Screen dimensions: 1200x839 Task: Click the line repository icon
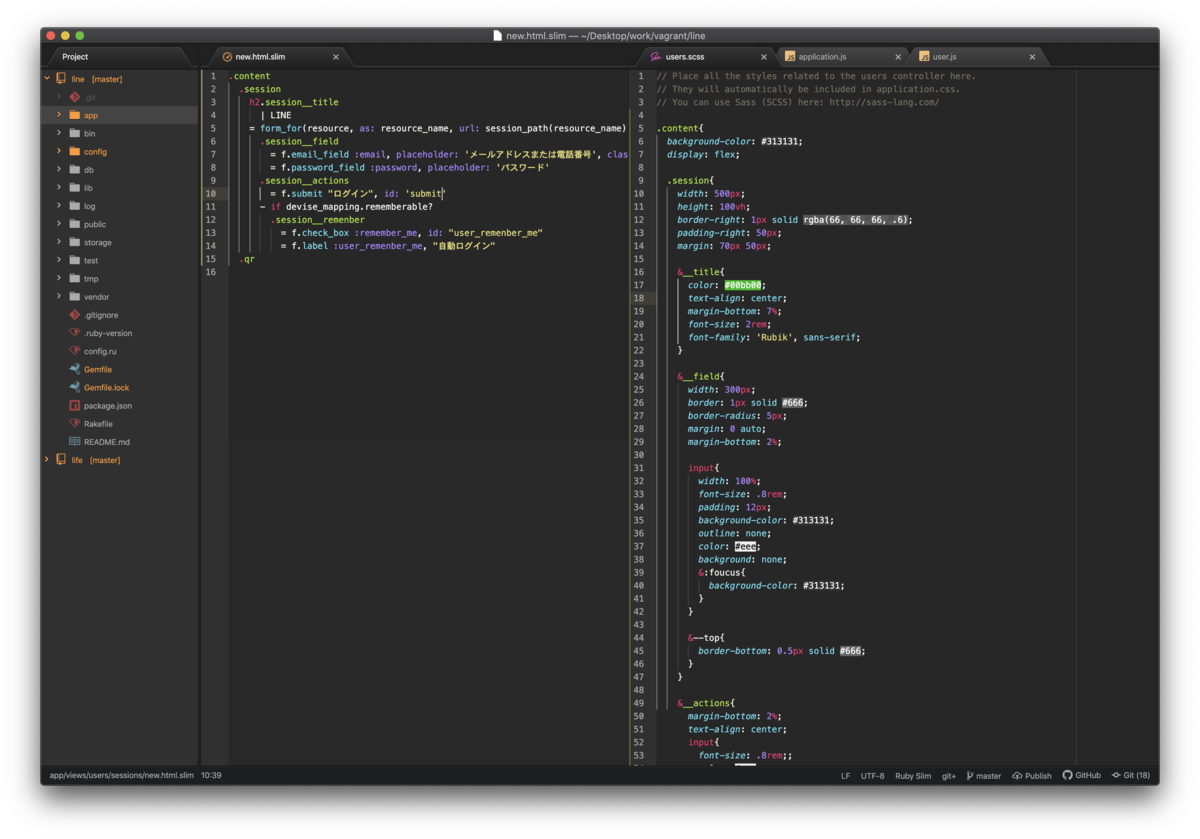click(x=61, y=79)
